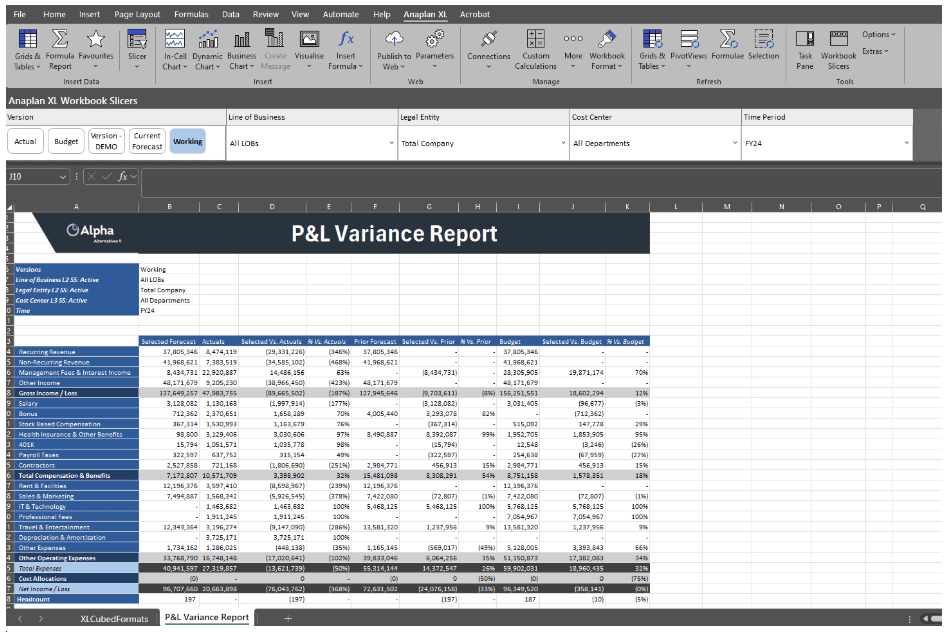Open Workbook Format tool
948x632 pixels.
tap(607, 50)
